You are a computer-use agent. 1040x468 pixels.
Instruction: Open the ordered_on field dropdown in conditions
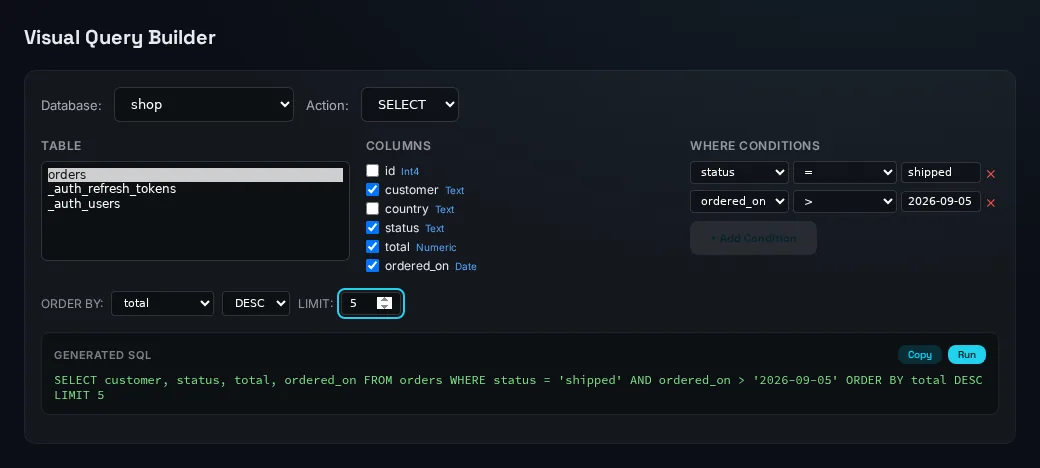[x=740, y=202]
